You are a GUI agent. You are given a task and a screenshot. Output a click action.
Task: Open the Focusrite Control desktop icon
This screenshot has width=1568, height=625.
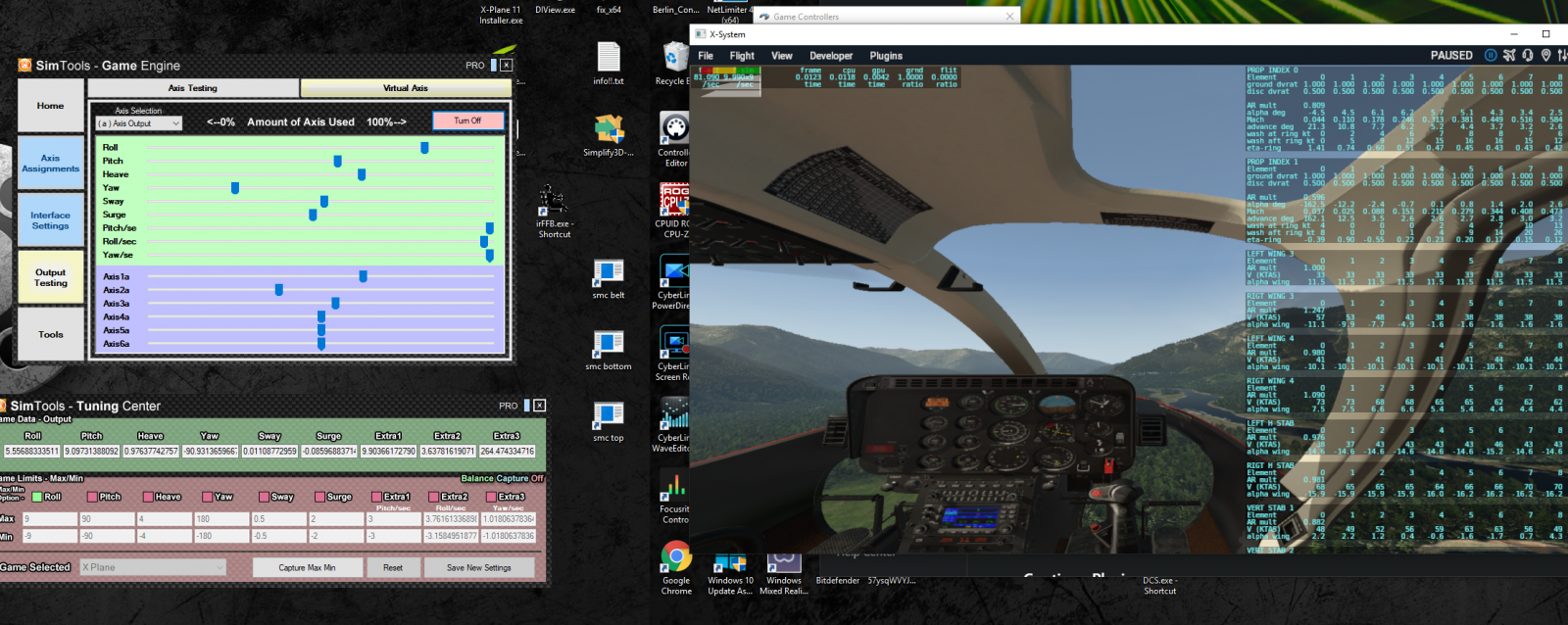[674, 497]
